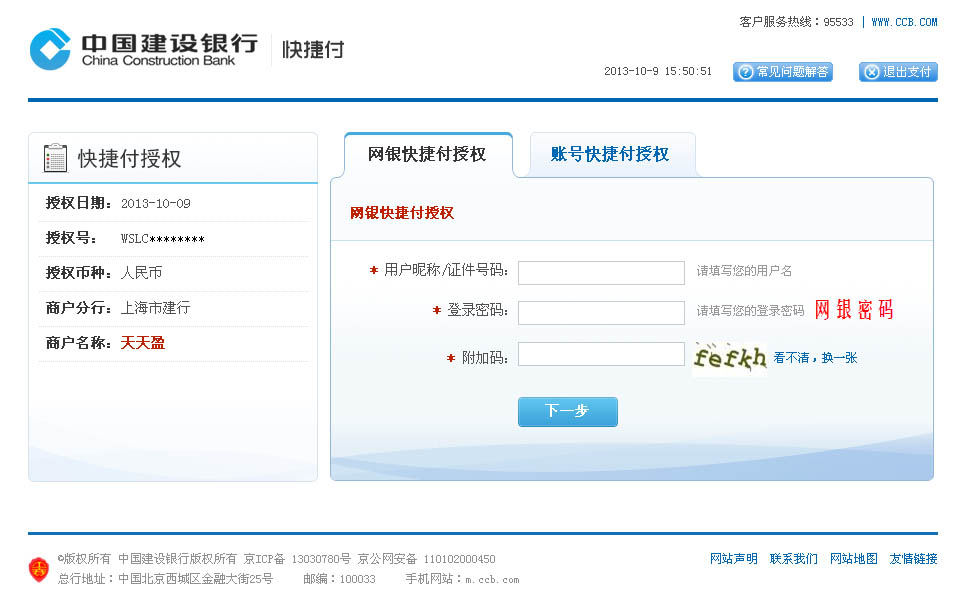The image size is (965, 613).
Task: Open the 网站声明 footer link
Action: click(734, 559)
